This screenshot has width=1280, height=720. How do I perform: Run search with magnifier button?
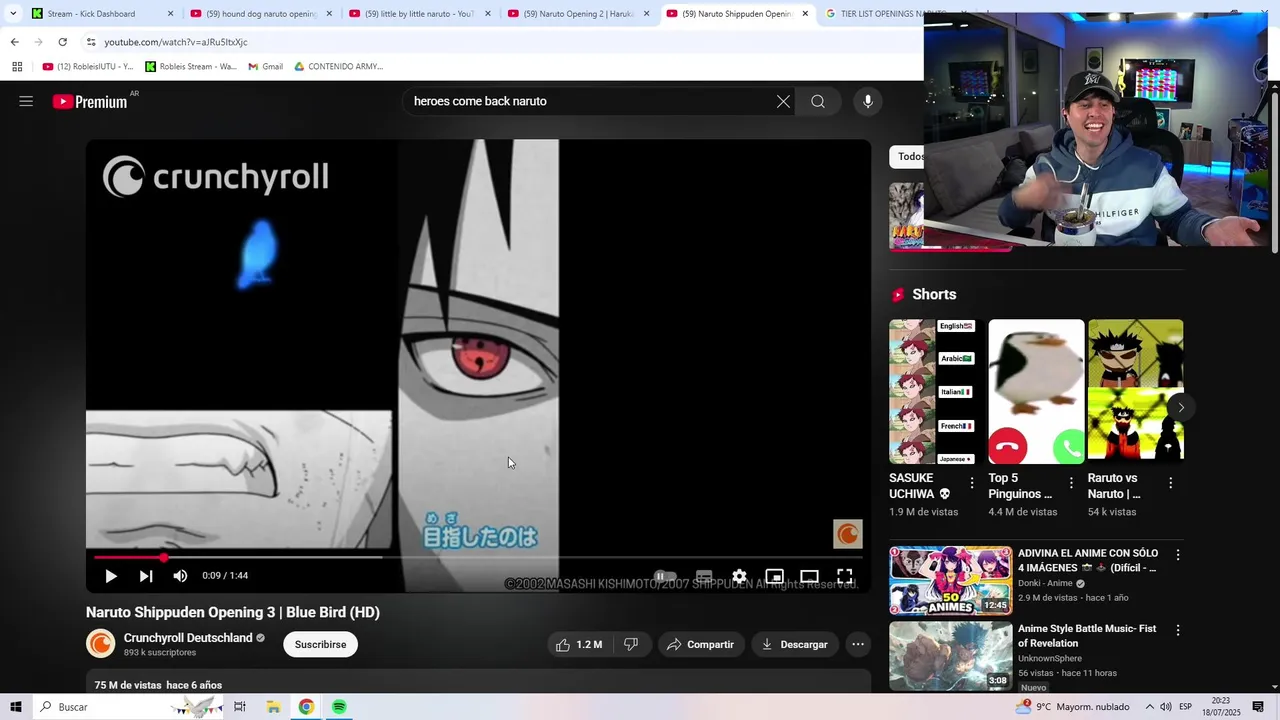(818, 101)
